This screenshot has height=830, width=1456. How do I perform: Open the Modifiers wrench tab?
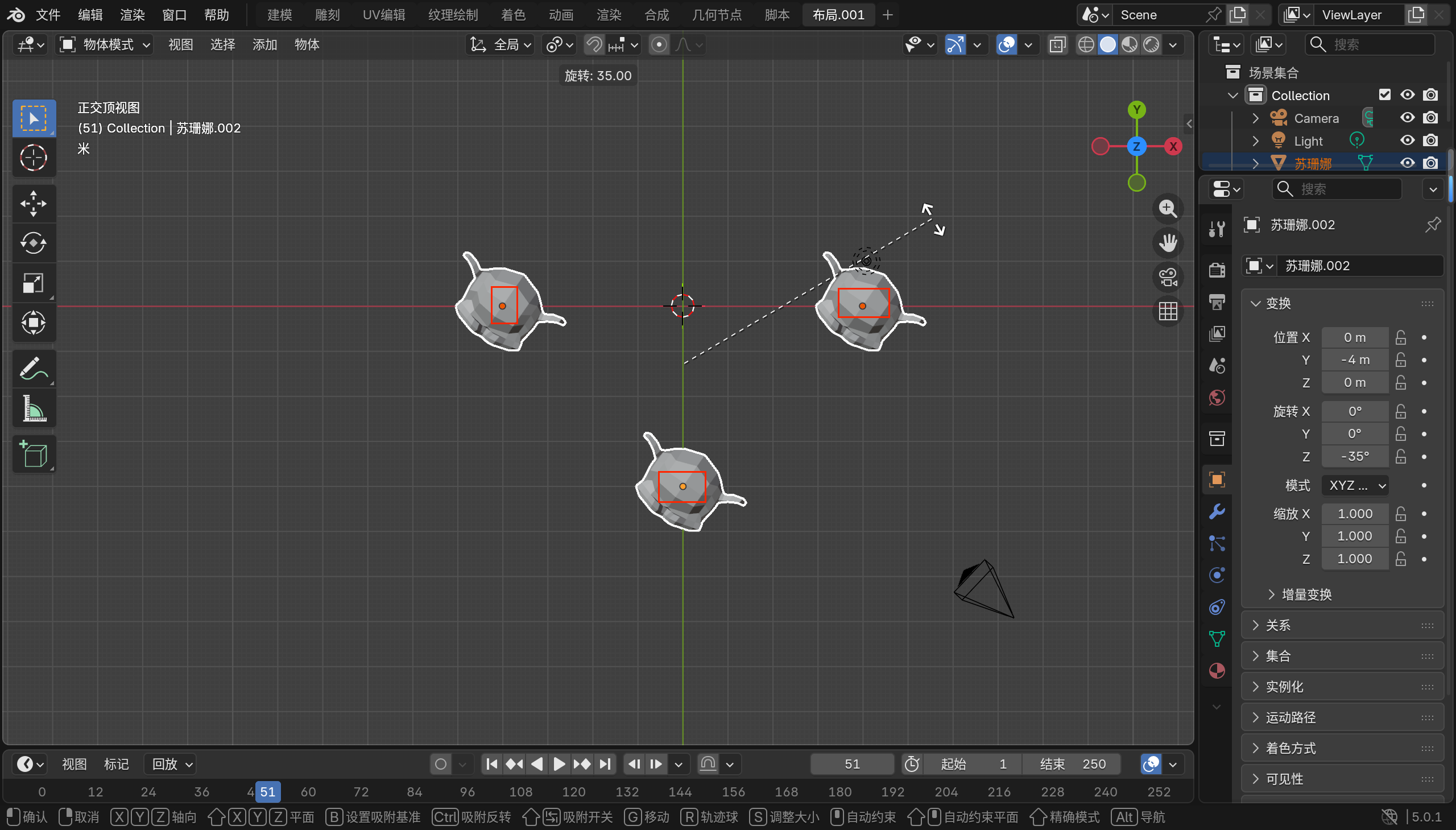tap(1217, 511)
